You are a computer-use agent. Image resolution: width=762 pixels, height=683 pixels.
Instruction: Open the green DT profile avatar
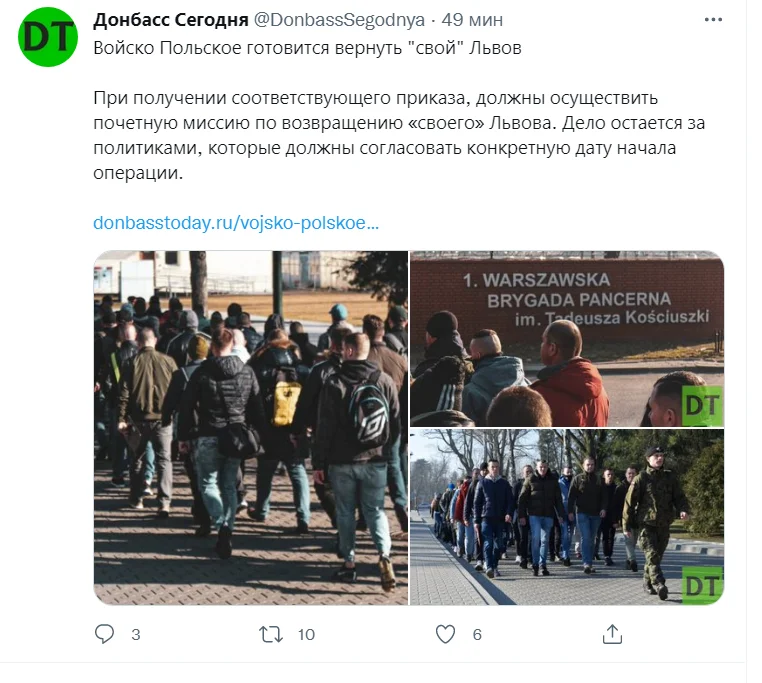click(x=48, y=37)
